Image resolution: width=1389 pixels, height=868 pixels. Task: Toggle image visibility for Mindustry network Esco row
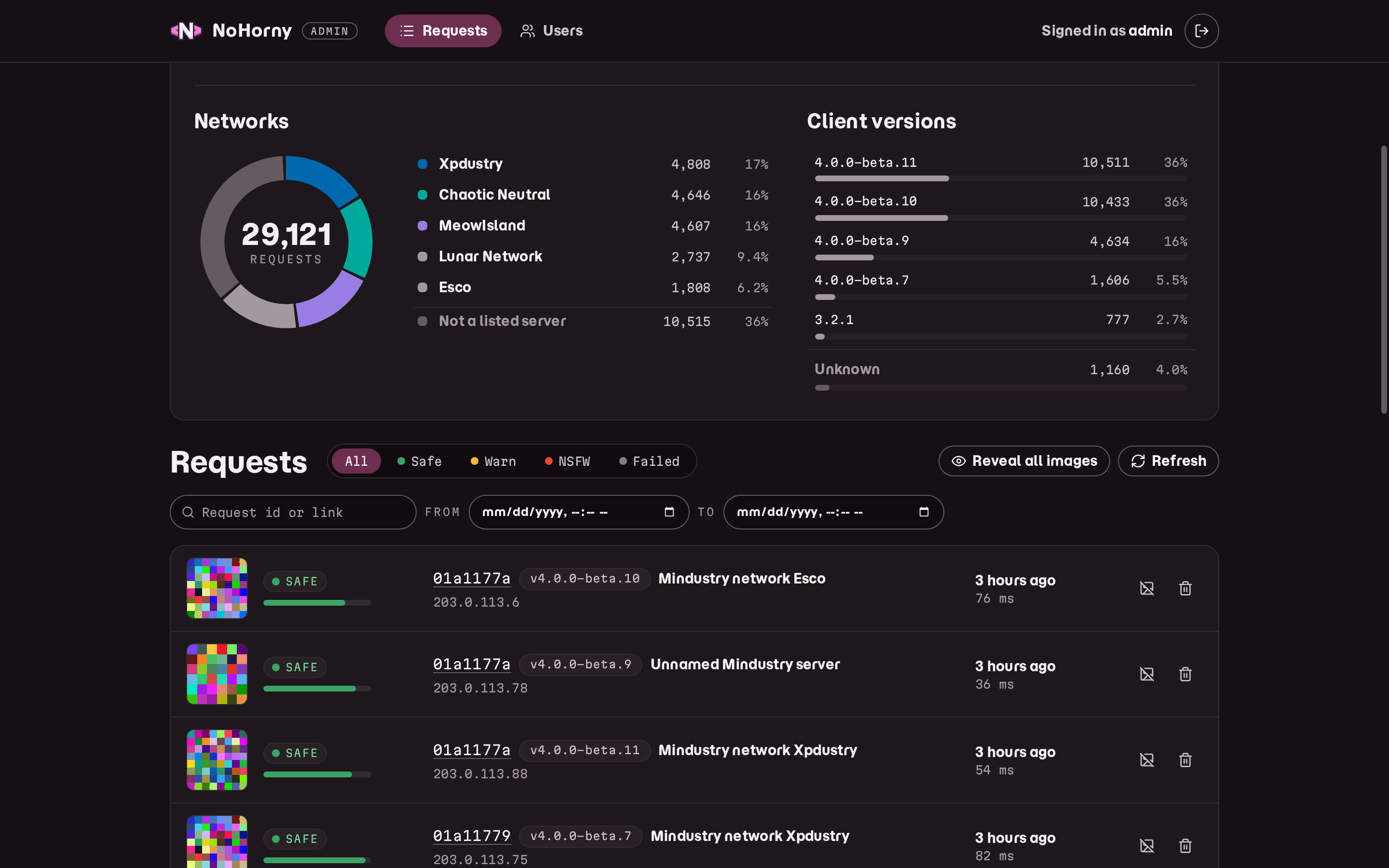[x=1146, y=588]
